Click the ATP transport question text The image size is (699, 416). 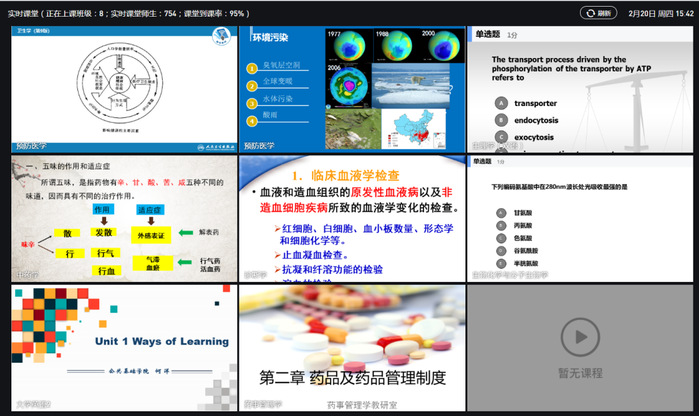(x=571, y=68)
